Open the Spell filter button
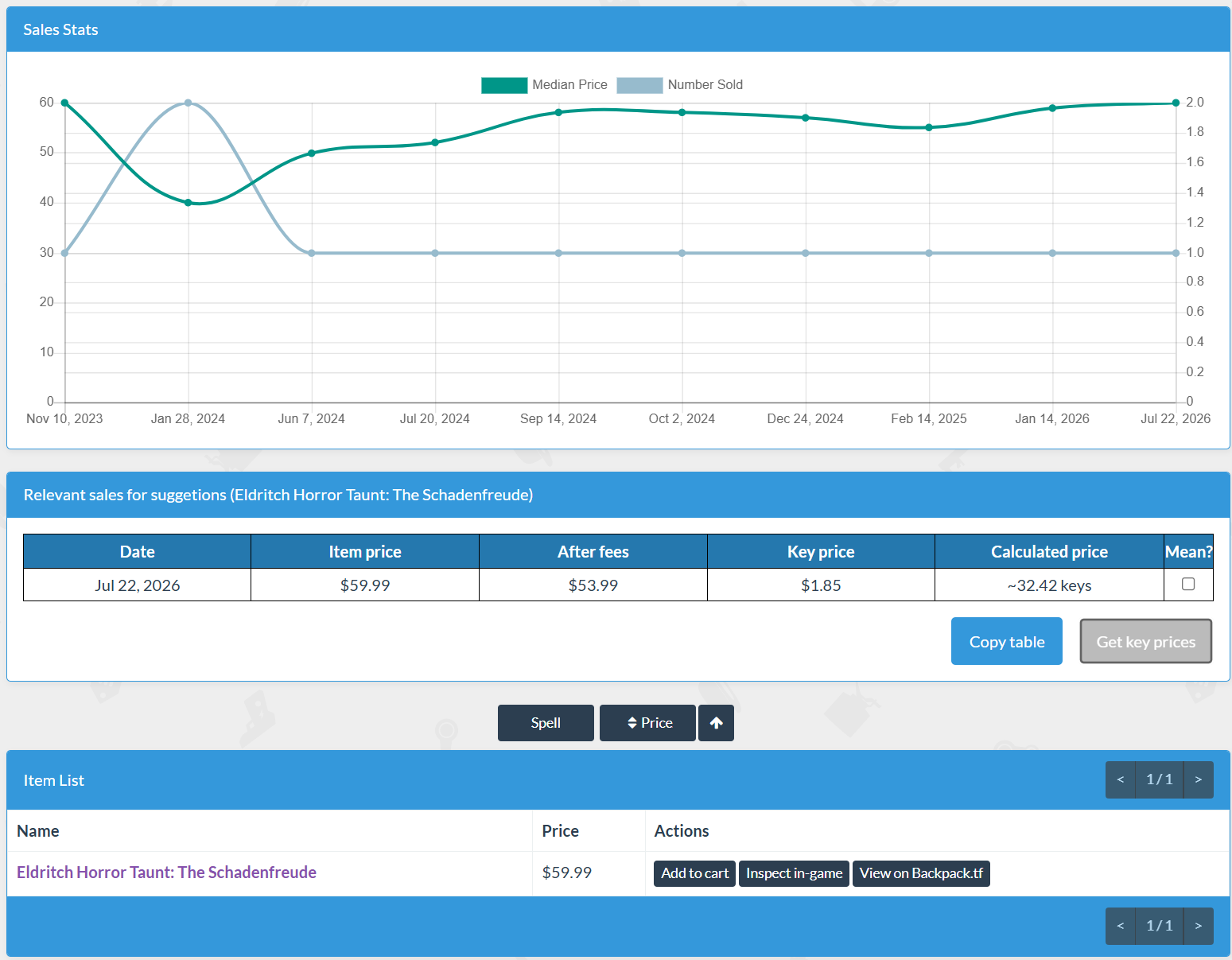The width and height of the screenshot is (1232, 960). pos(546,723)
